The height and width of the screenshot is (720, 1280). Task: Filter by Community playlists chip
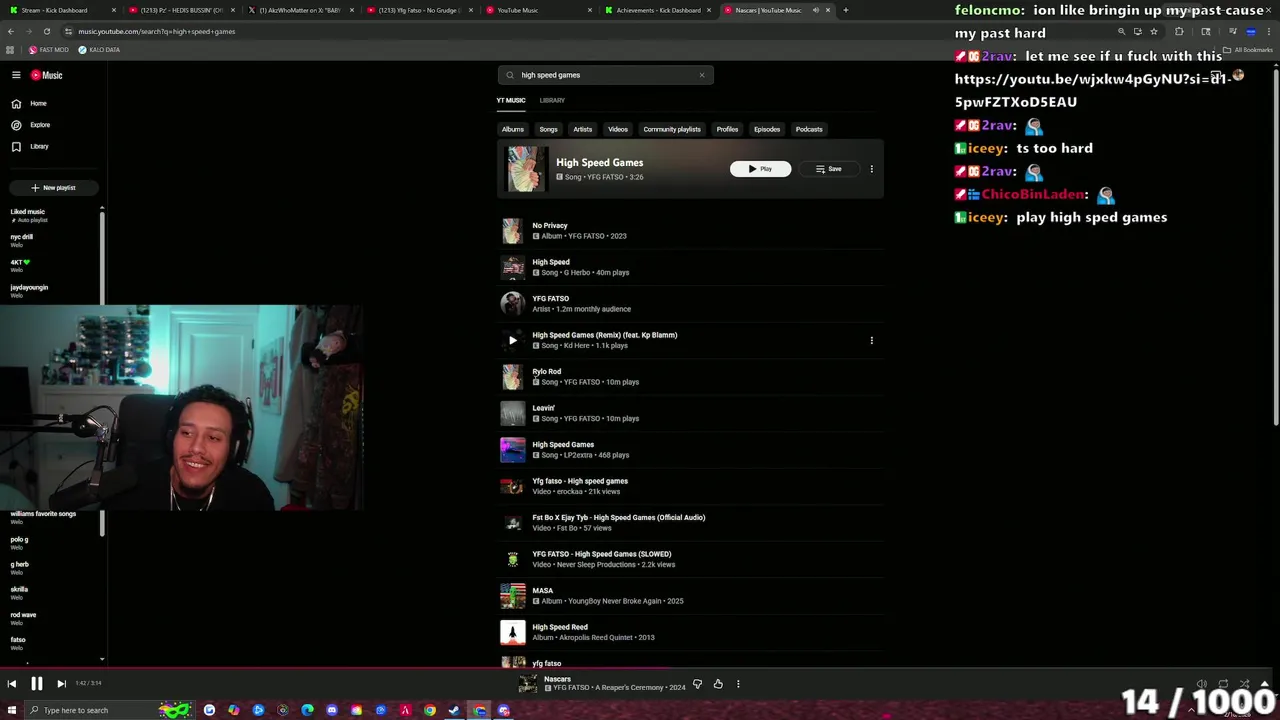point(672,129)
